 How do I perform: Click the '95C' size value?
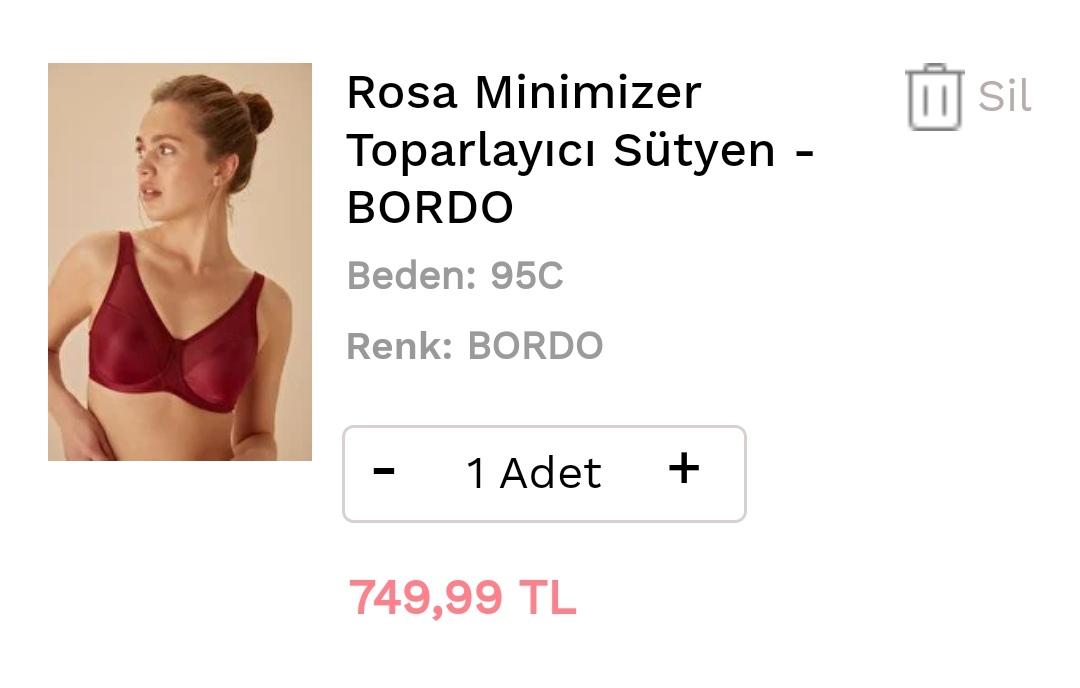(x=527, y=276)
